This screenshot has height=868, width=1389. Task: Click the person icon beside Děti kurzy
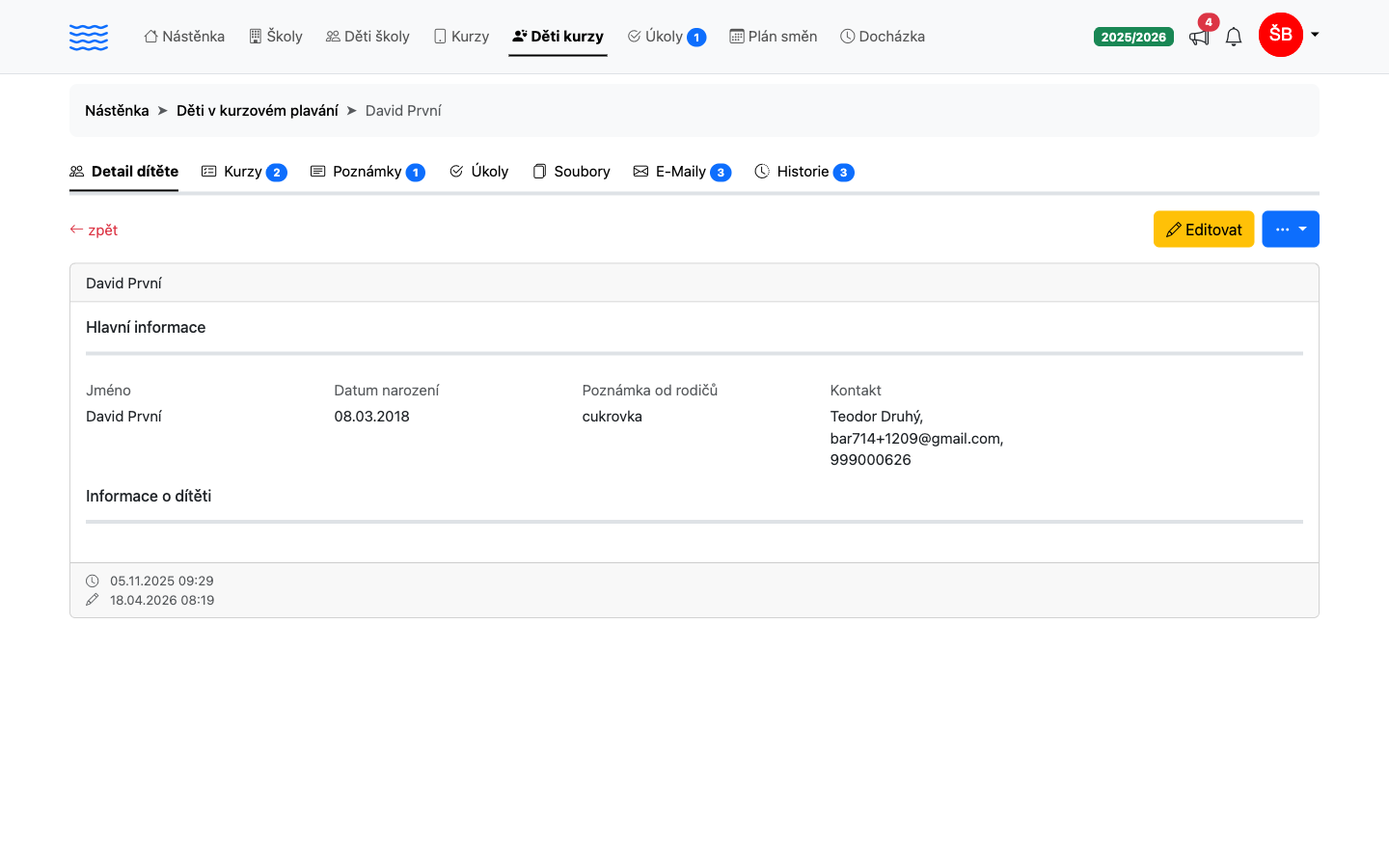pos(520,37)
